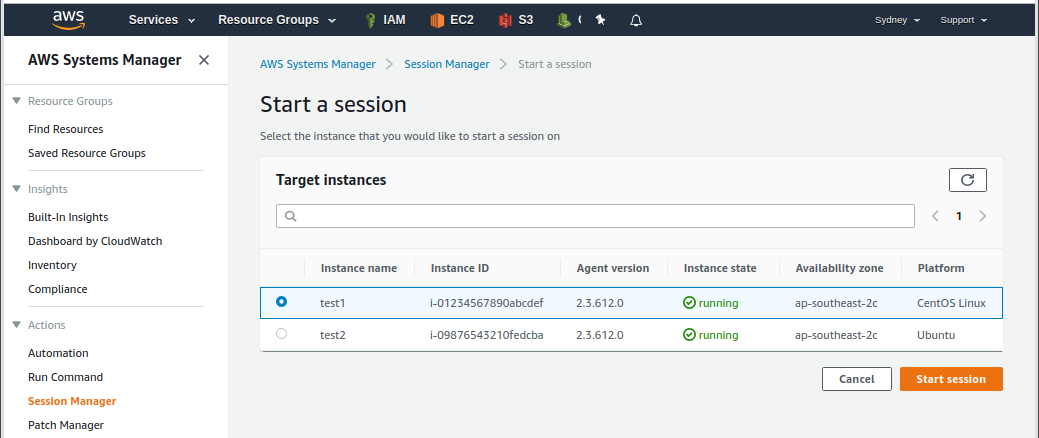Click the running status icon for test2

[x=689, y=335]
